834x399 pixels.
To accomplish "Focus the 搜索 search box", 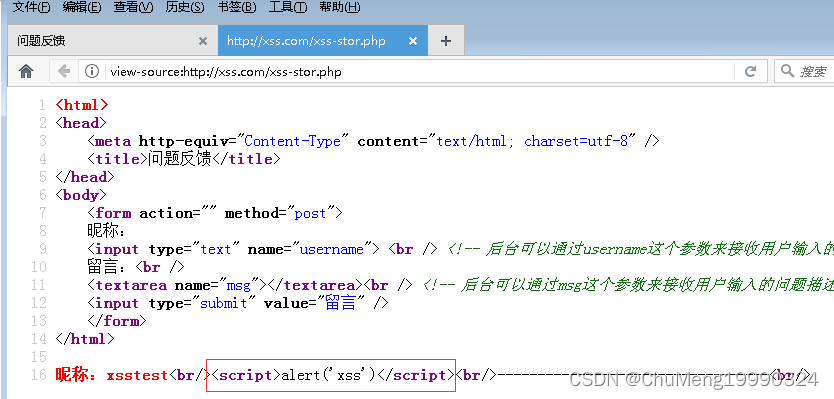I will pyautogui.click(x=814, y=71).
